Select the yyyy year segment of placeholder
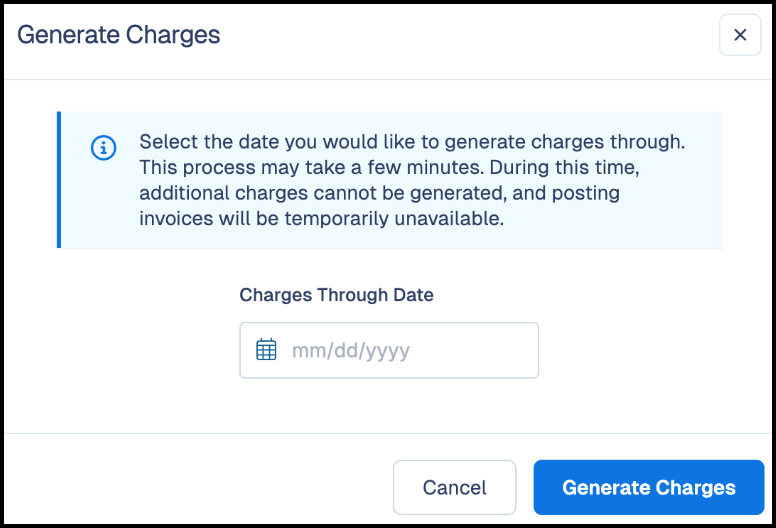776x528 pixels. [388, 352]
